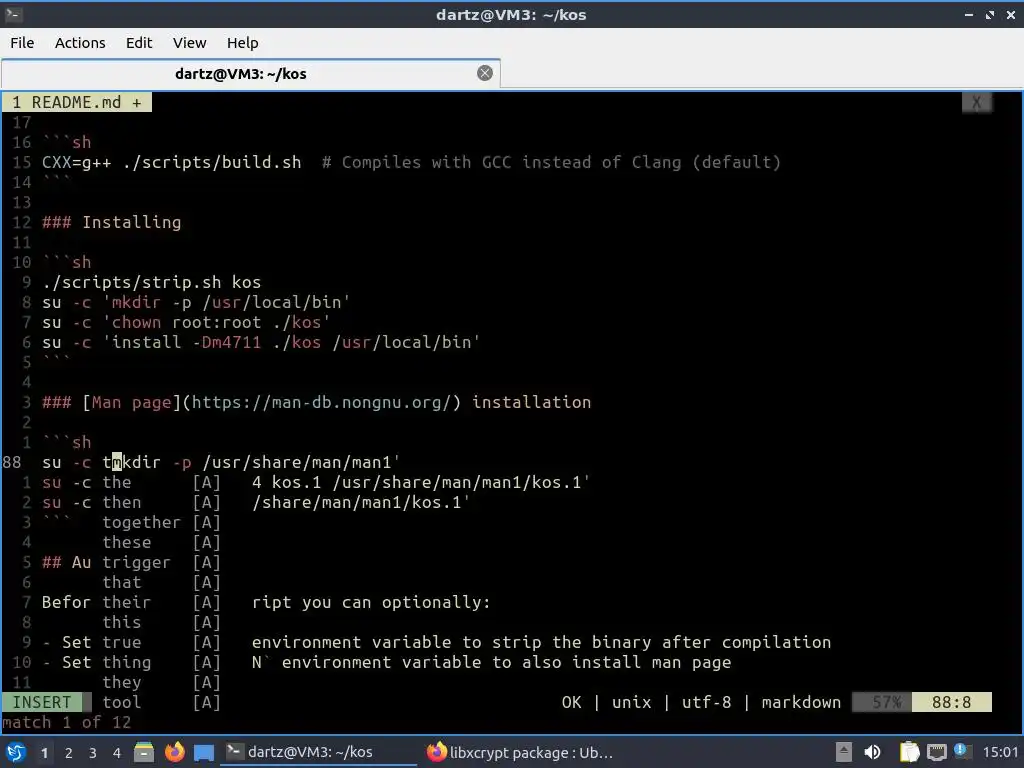Click the terminal icon in the title bar
Screen dimensions: 1024x768
tap(14, 14)
